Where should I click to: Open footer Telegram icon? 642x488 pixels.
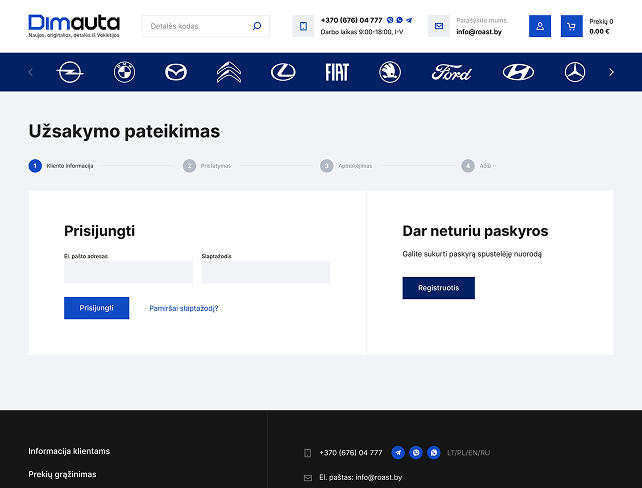(398, 452)
